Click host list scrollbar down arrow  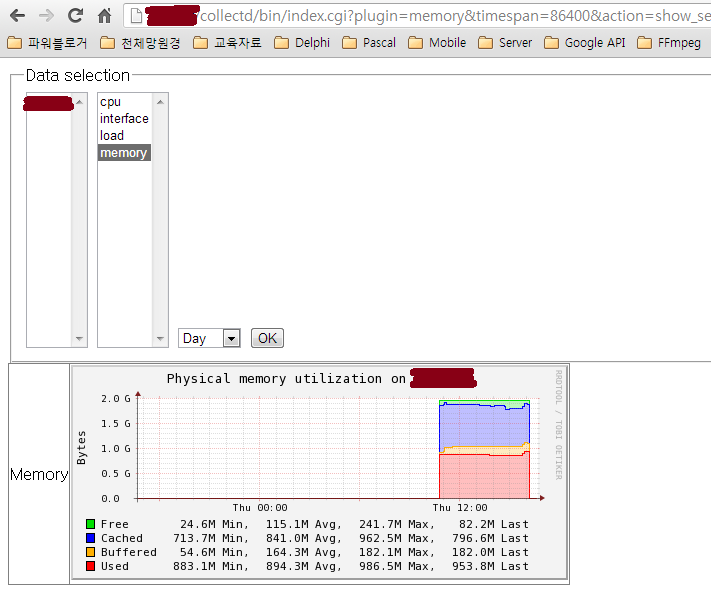[x=79, y=338]
